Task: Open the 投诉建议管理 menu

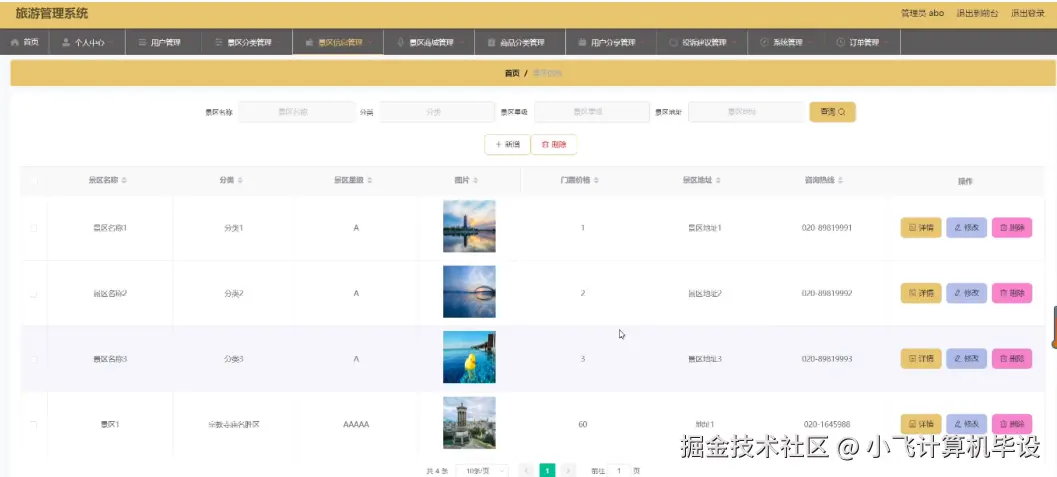Action: [702, 42]
